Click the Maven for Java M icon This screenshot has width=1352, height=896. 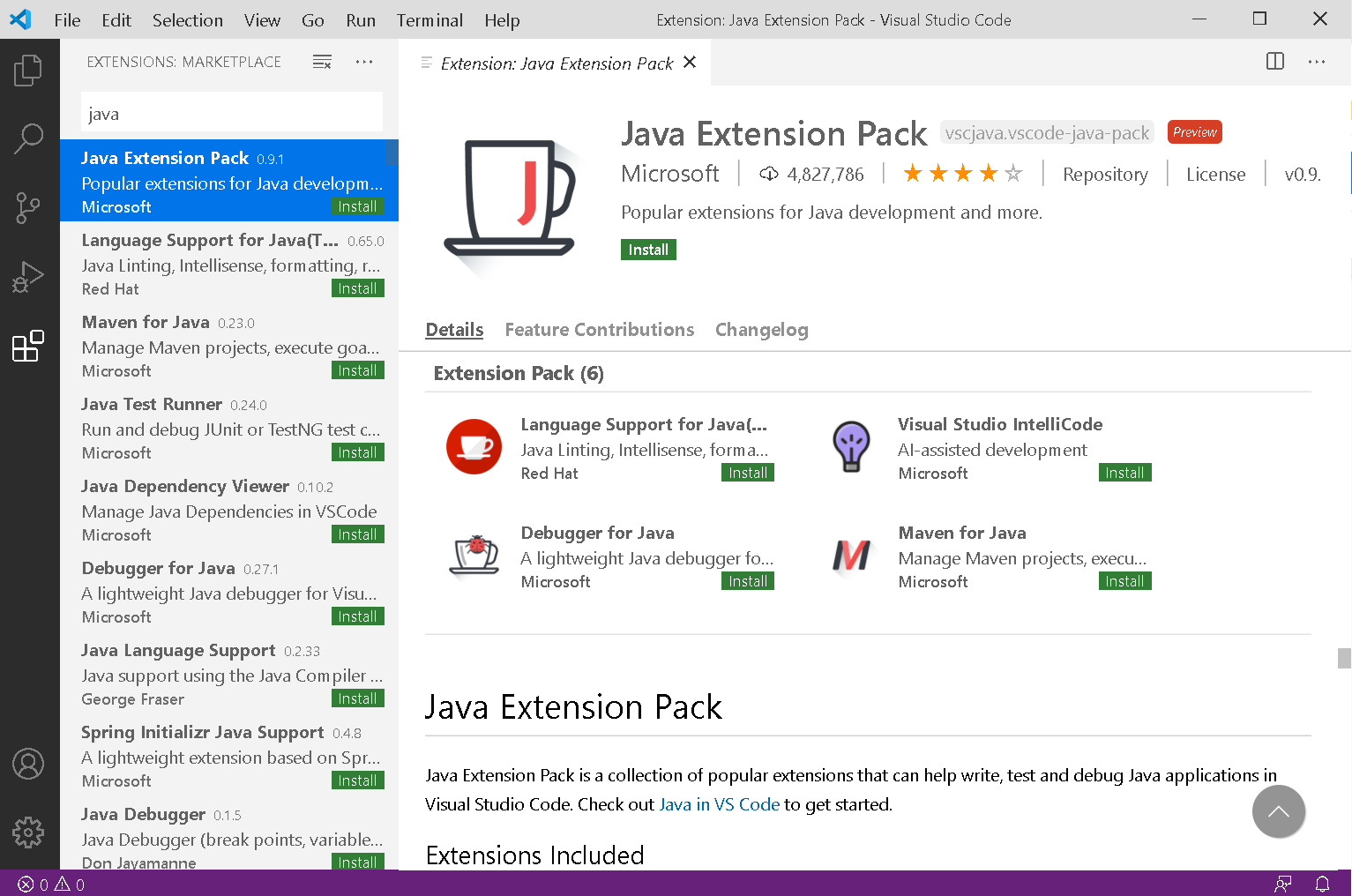click(851, 556)
